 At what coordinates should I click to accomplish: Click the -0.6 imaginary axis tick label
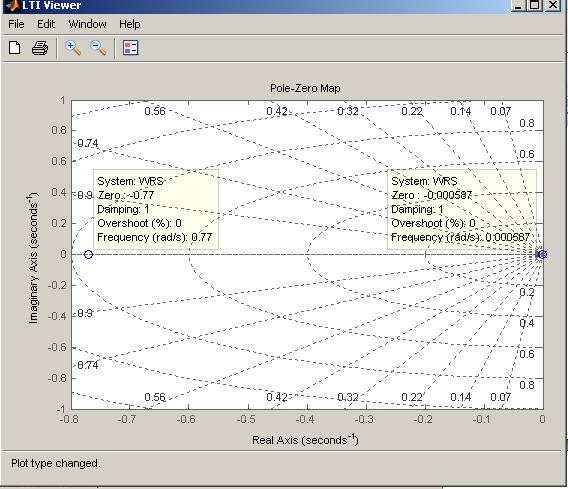58,347
